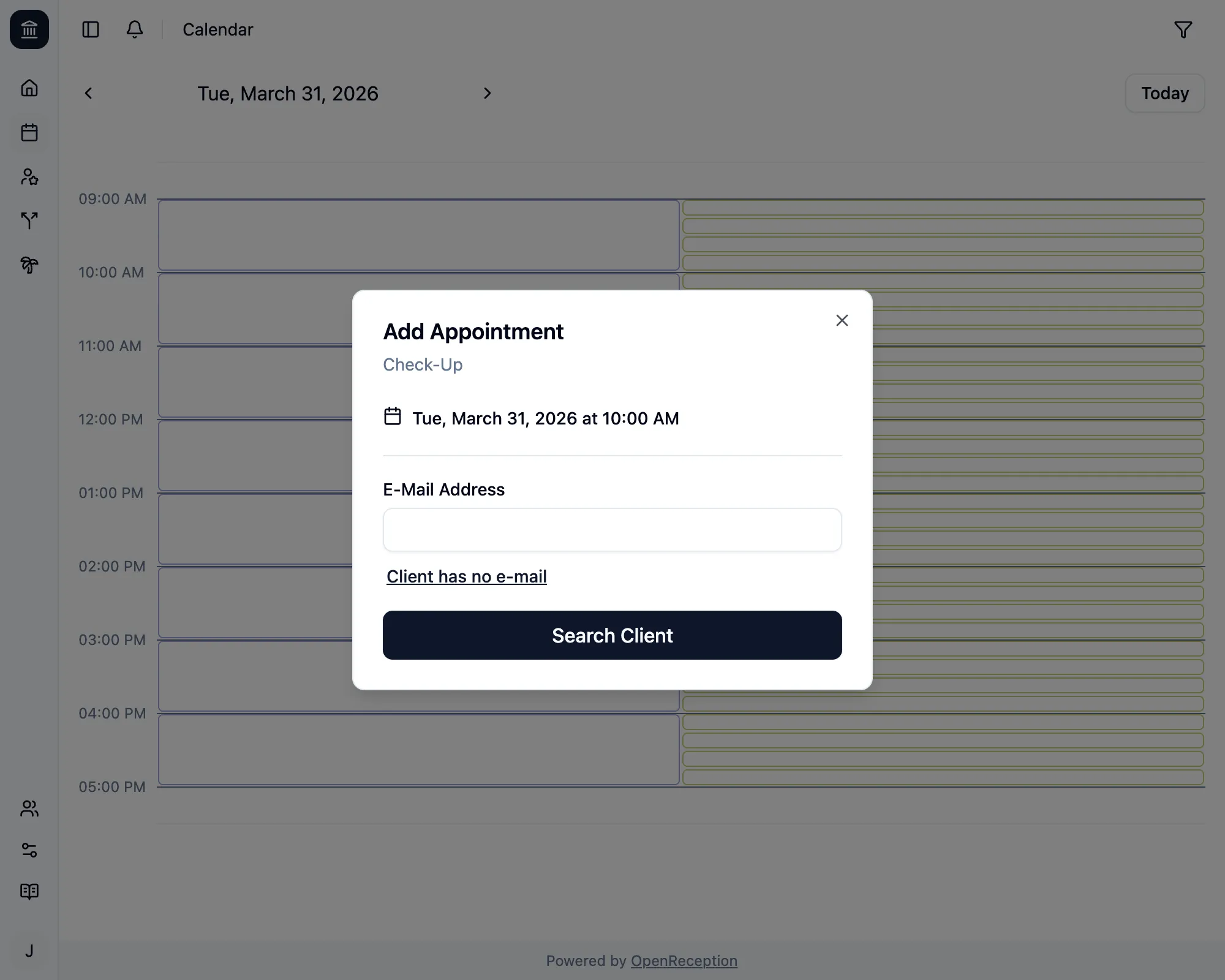Open the documentation book icon
This screenshot has width=1225, height=980.
[29, 891]
